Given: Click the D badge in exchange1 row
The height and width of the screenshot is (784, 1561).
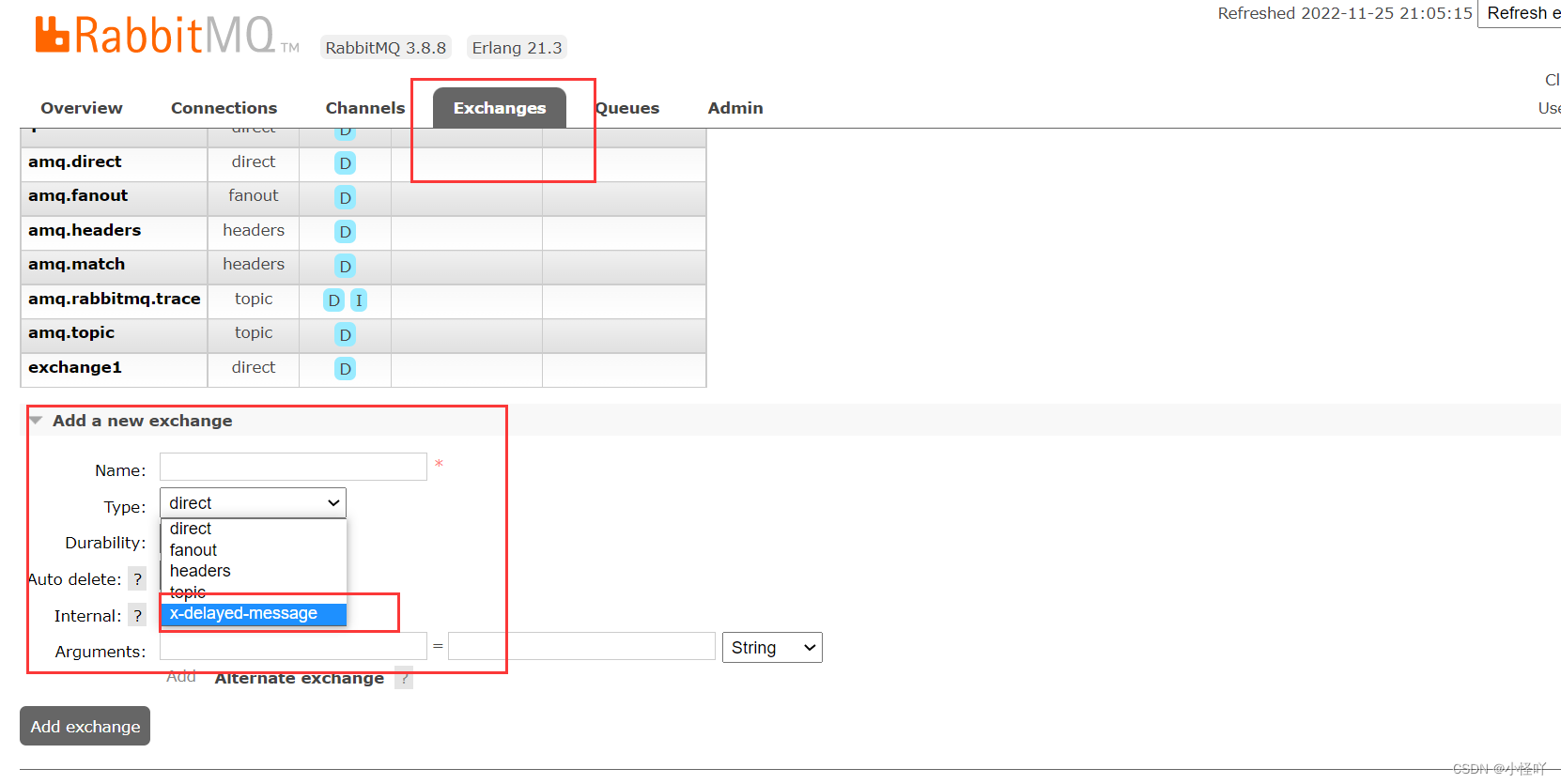Looking at the screenshot, I should click(x=346, y=369).
